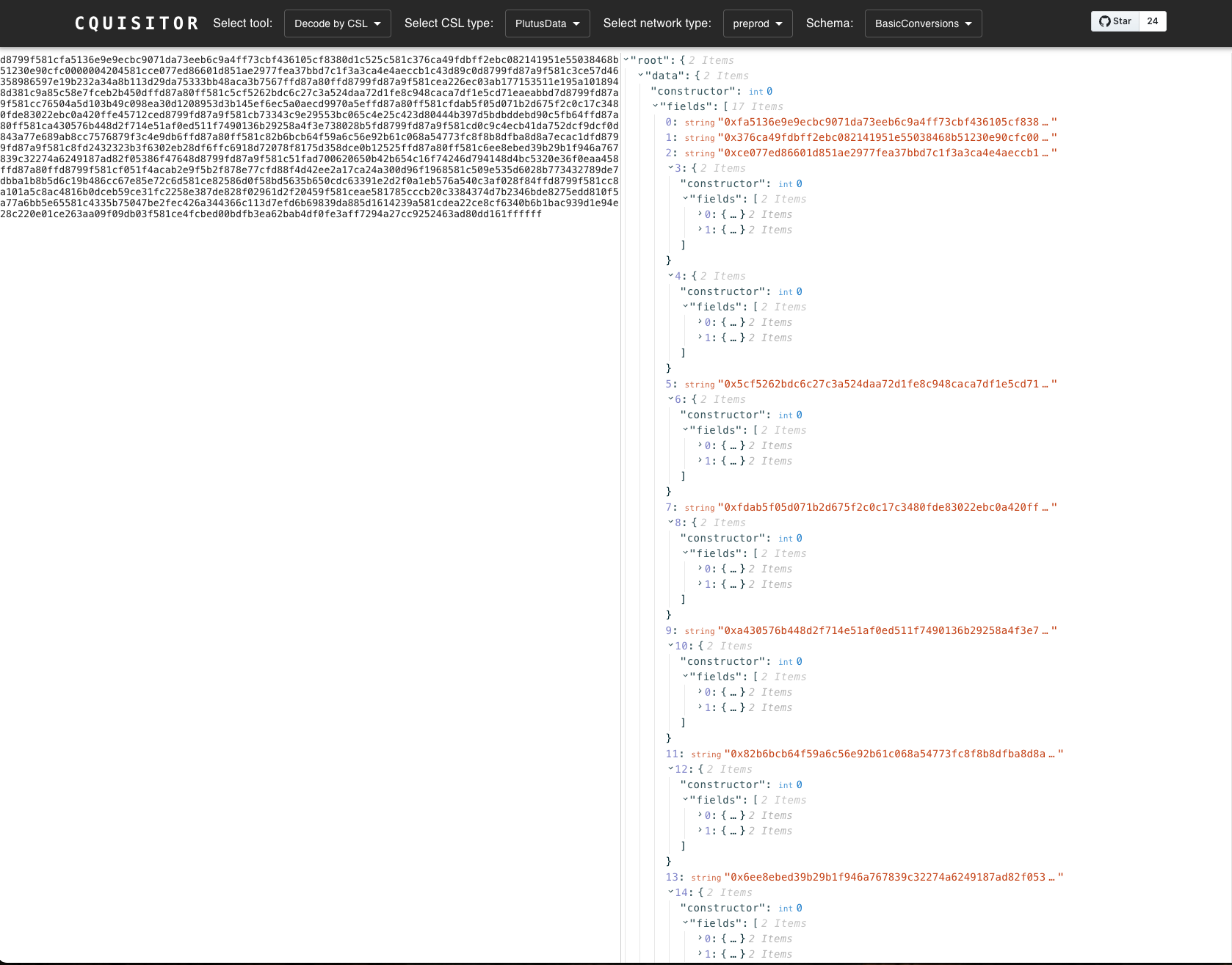Open the PlutusData CSL type dropdown
Viewport: 1232px width, 965px height.
point(547,23)
